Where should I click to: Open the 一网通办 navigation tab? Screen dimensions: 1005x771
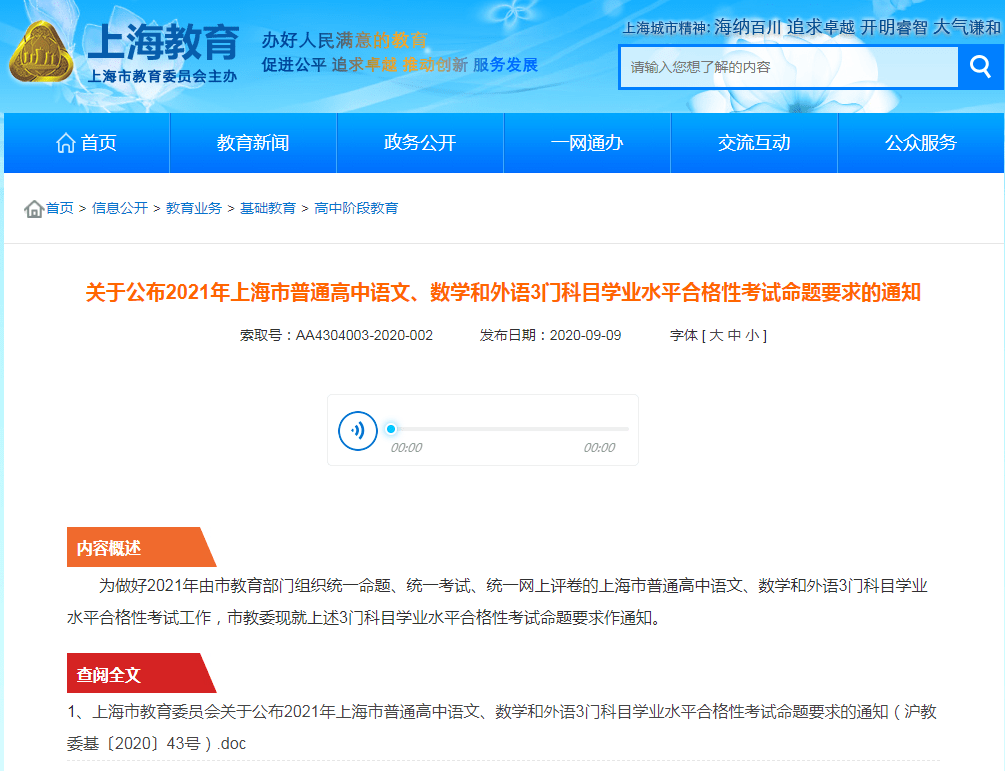(587, 143)
